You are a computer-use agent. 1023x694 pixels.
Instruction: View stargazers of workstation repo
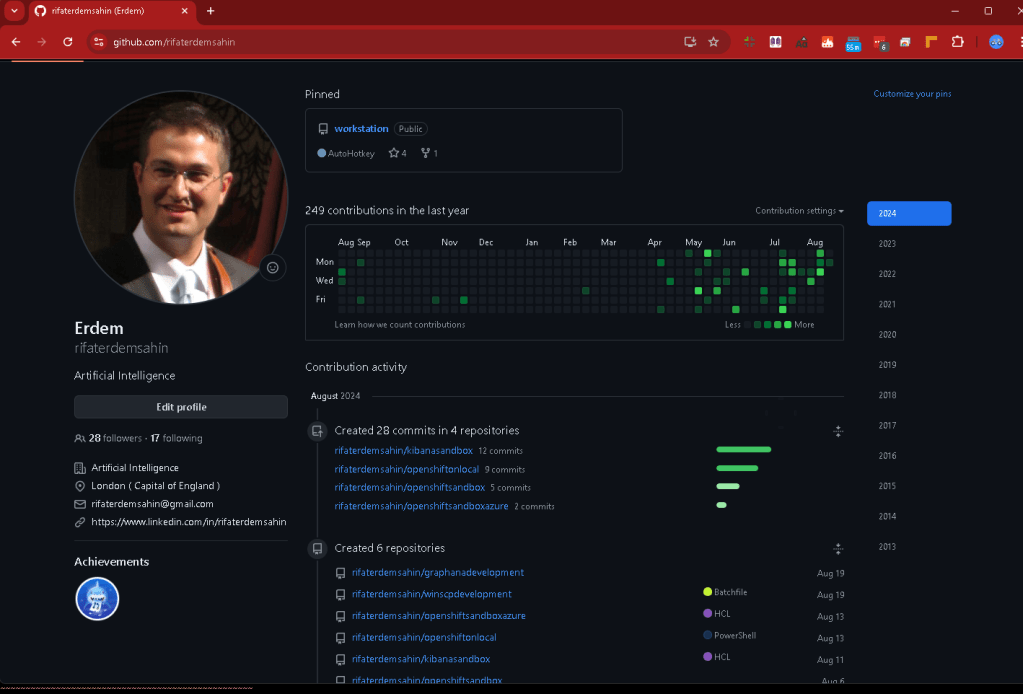pyautogui.click(x=397, y=153)
